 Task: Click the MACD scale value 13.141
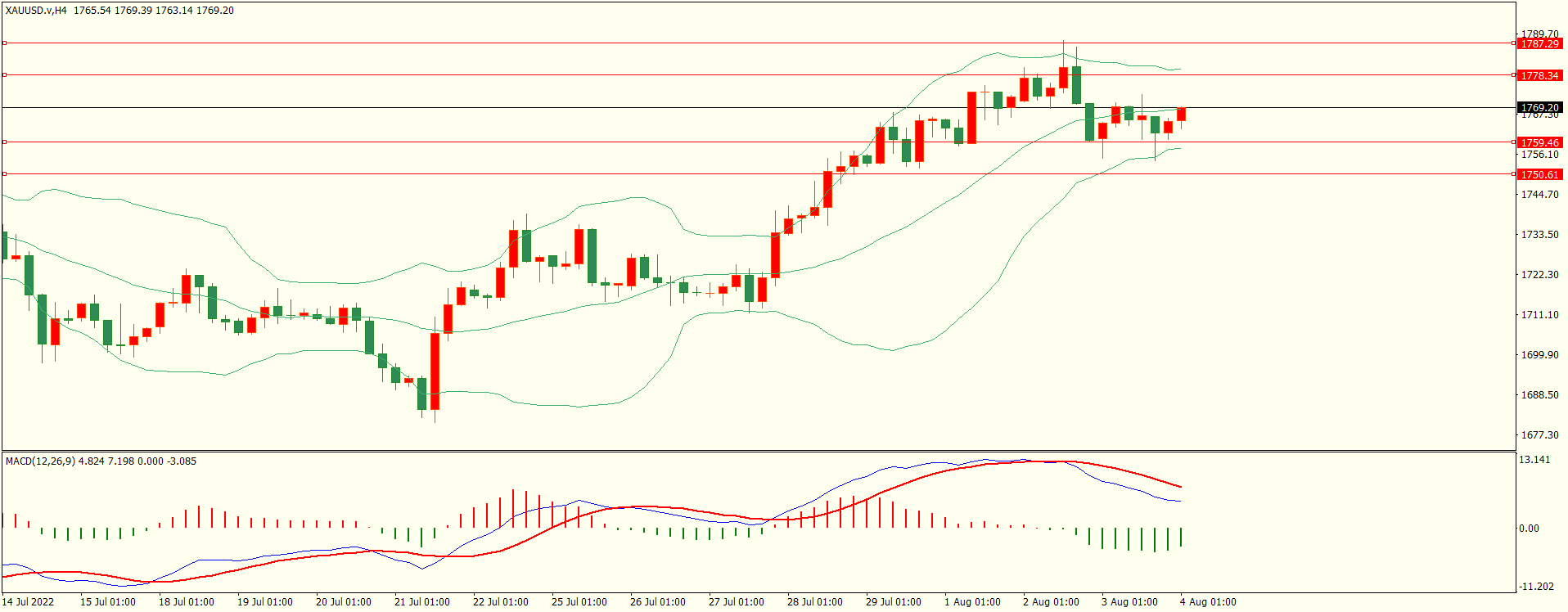tap(1534, 460)
